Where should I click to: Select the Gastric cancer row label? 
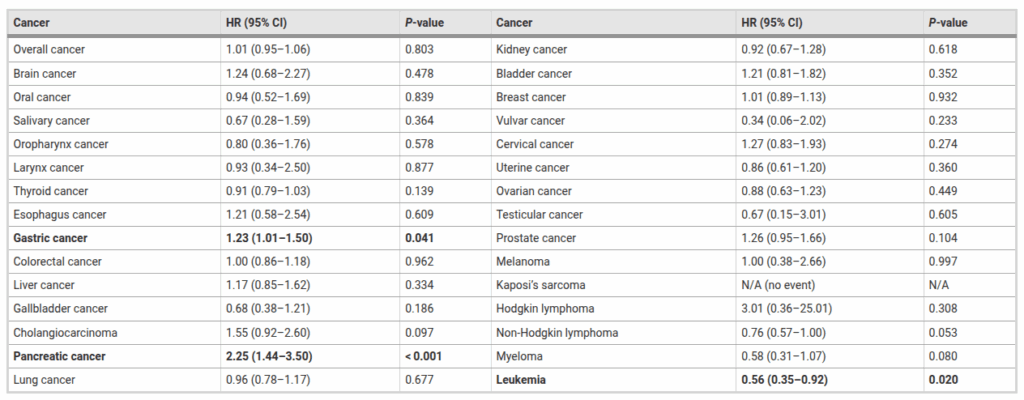pos(50,238)
